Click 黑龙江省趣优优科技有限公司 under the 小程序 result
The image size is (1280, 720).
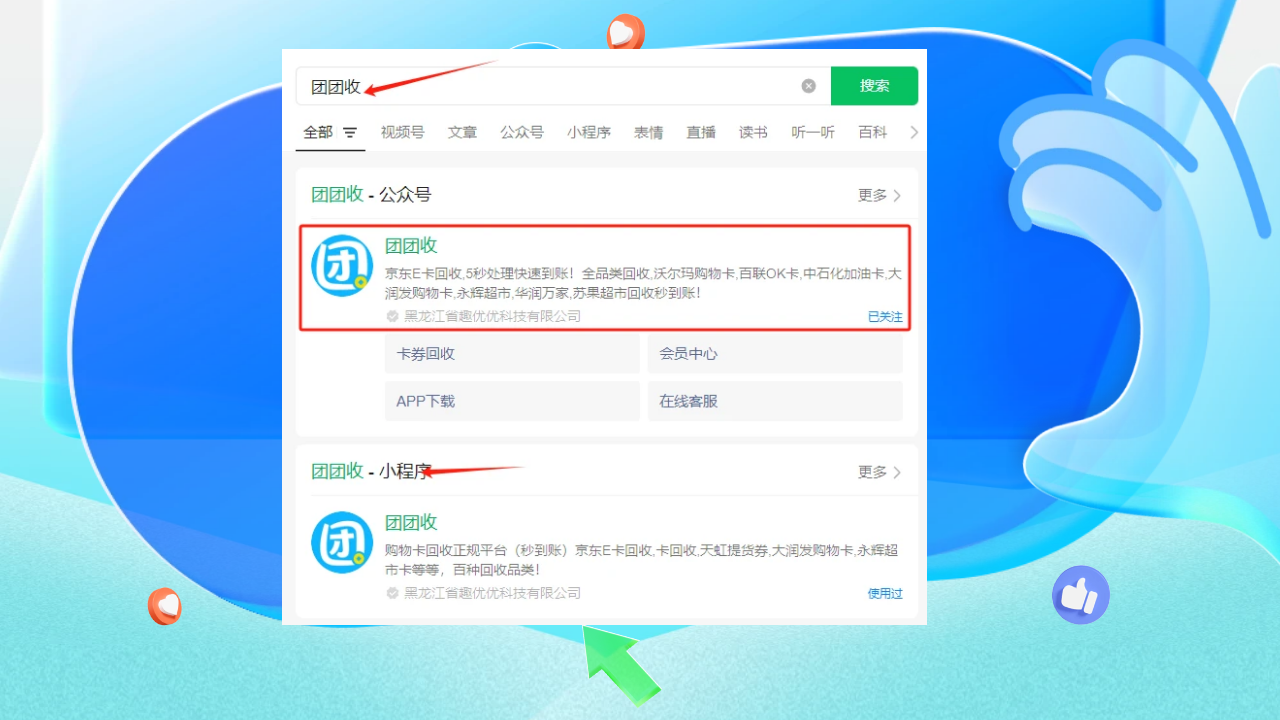(492, 594)
